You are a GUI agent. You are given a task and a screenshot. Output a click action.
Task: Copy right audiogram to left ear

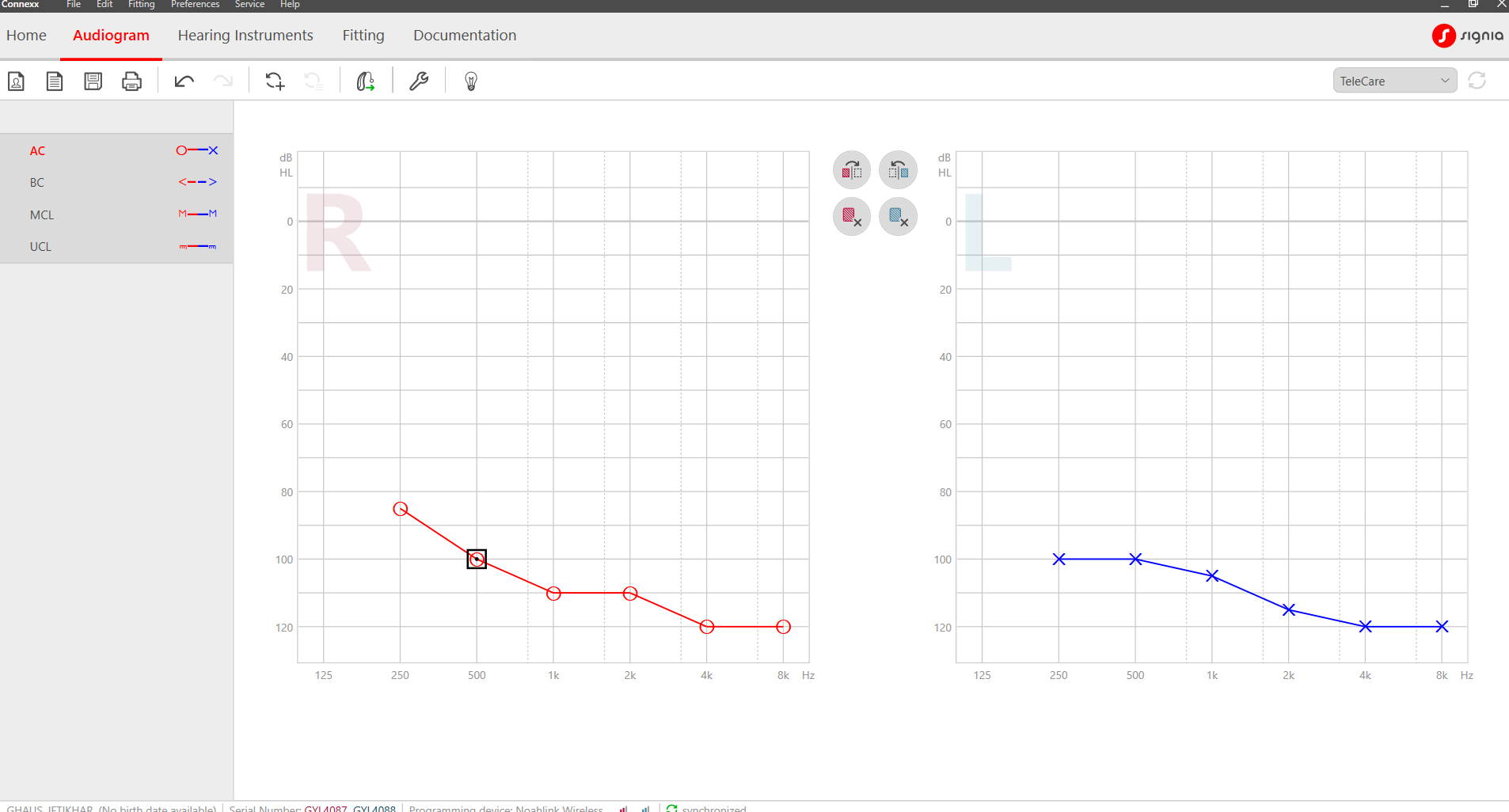[852, 170]
